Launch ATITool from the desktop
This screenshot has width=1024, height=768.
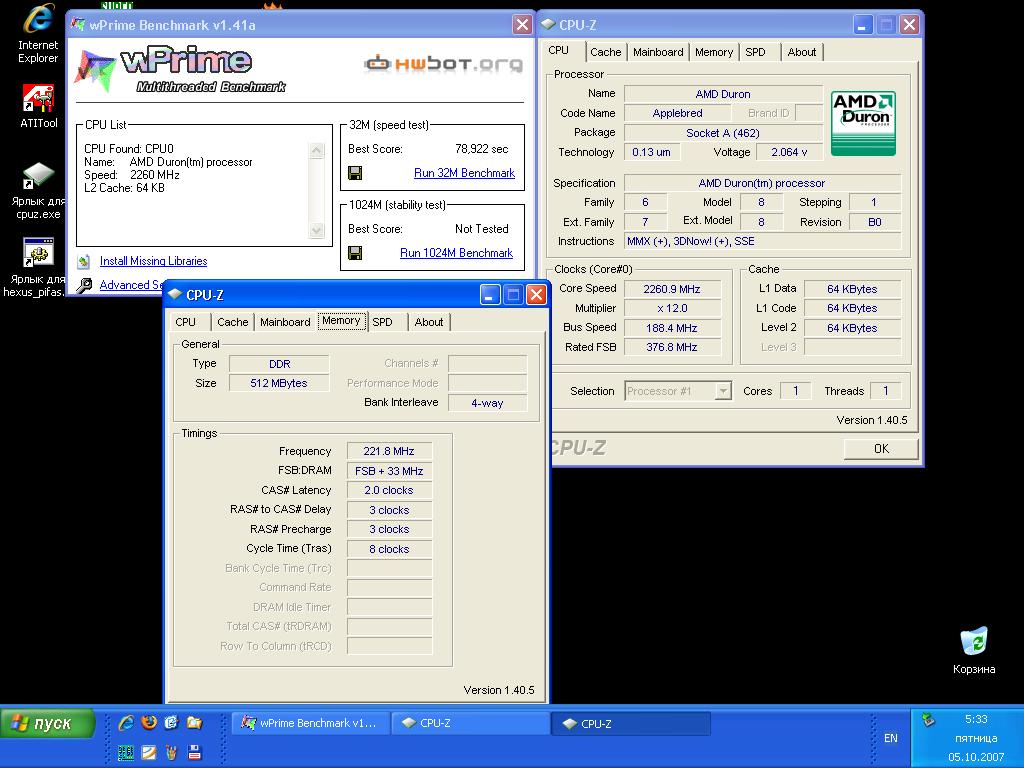tap(38, 106)
